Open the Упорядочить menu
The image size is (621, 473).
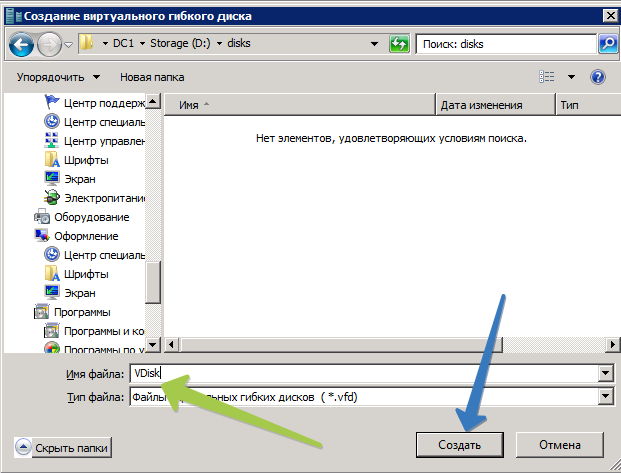pyautogui.click(x=58, y=77)
